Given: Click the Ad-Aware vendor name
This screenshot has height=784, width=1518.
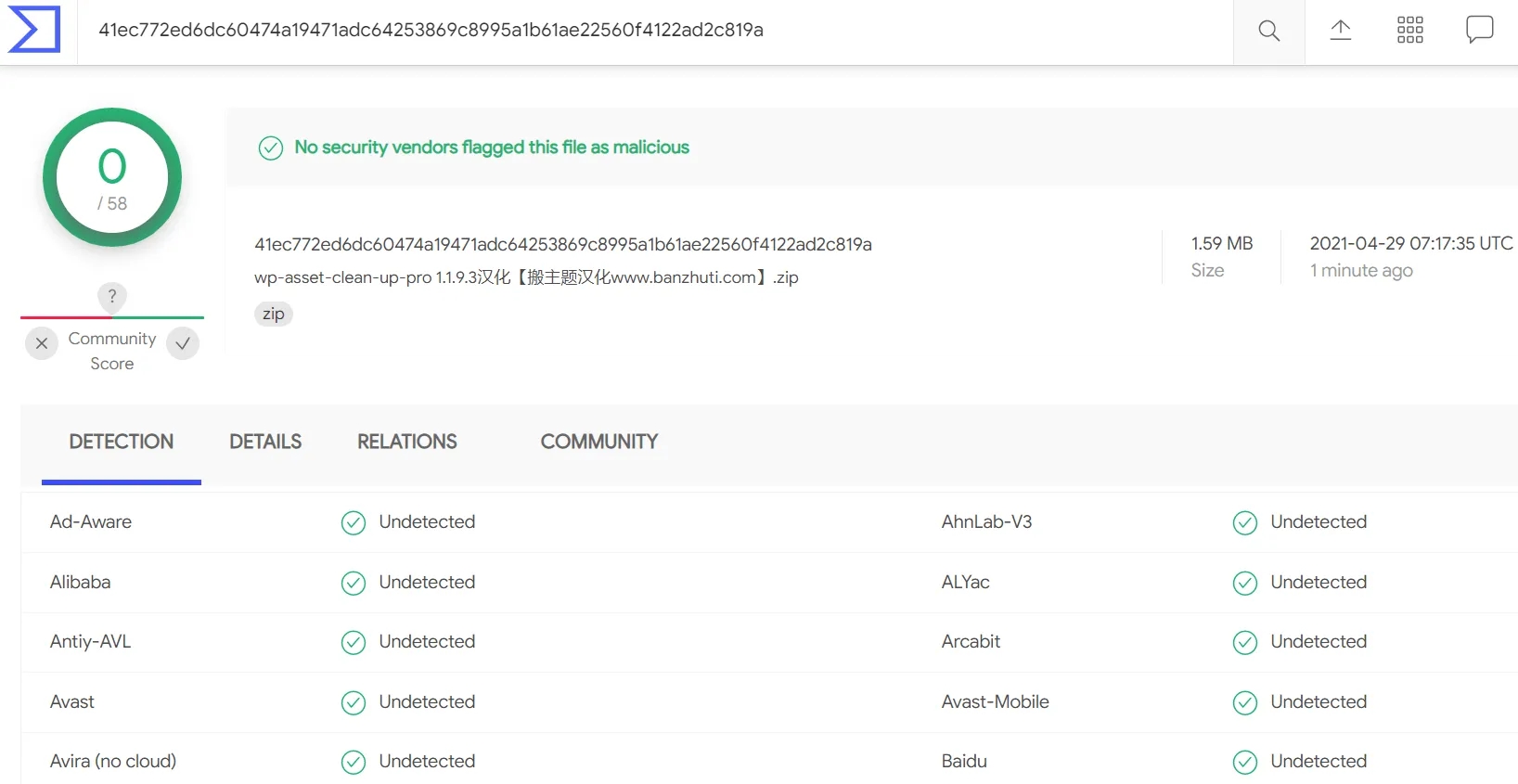Looking at the screenshot, I should tap(91, 521).
